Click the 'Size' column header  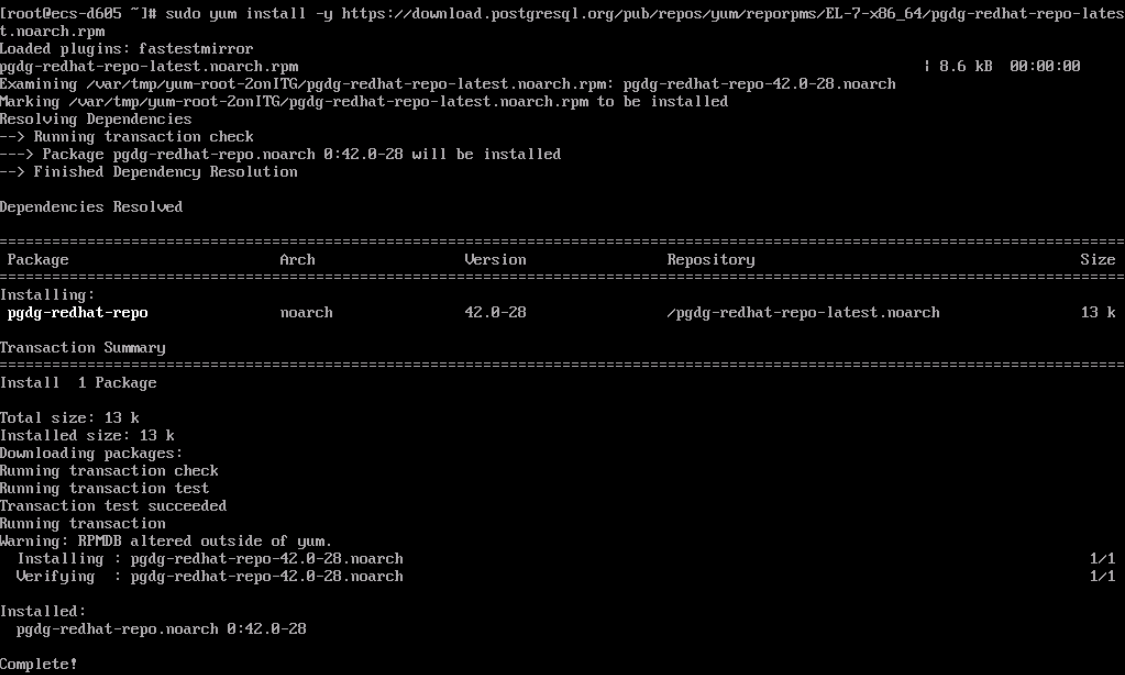(x=1098, y=260)
